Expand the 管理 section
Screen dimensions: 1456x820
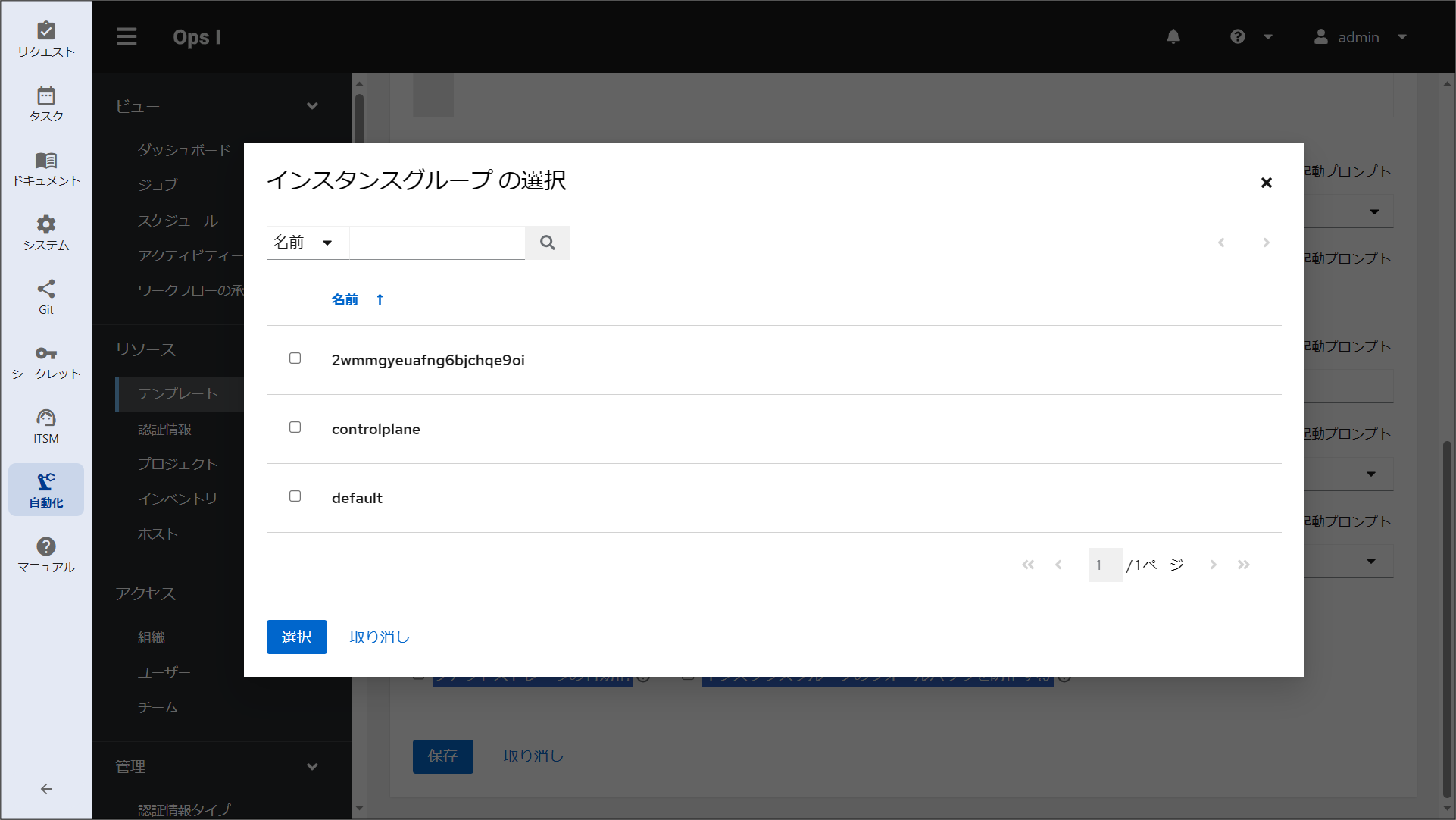312,766
